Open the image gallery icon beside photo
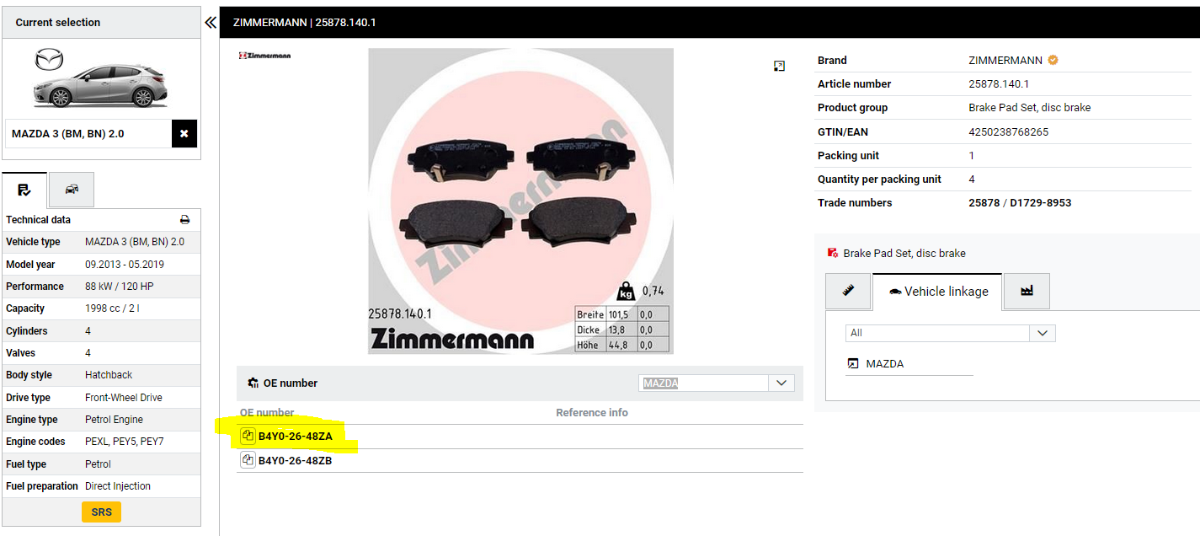Screen dimensions: 1200x536 [779, 66]
